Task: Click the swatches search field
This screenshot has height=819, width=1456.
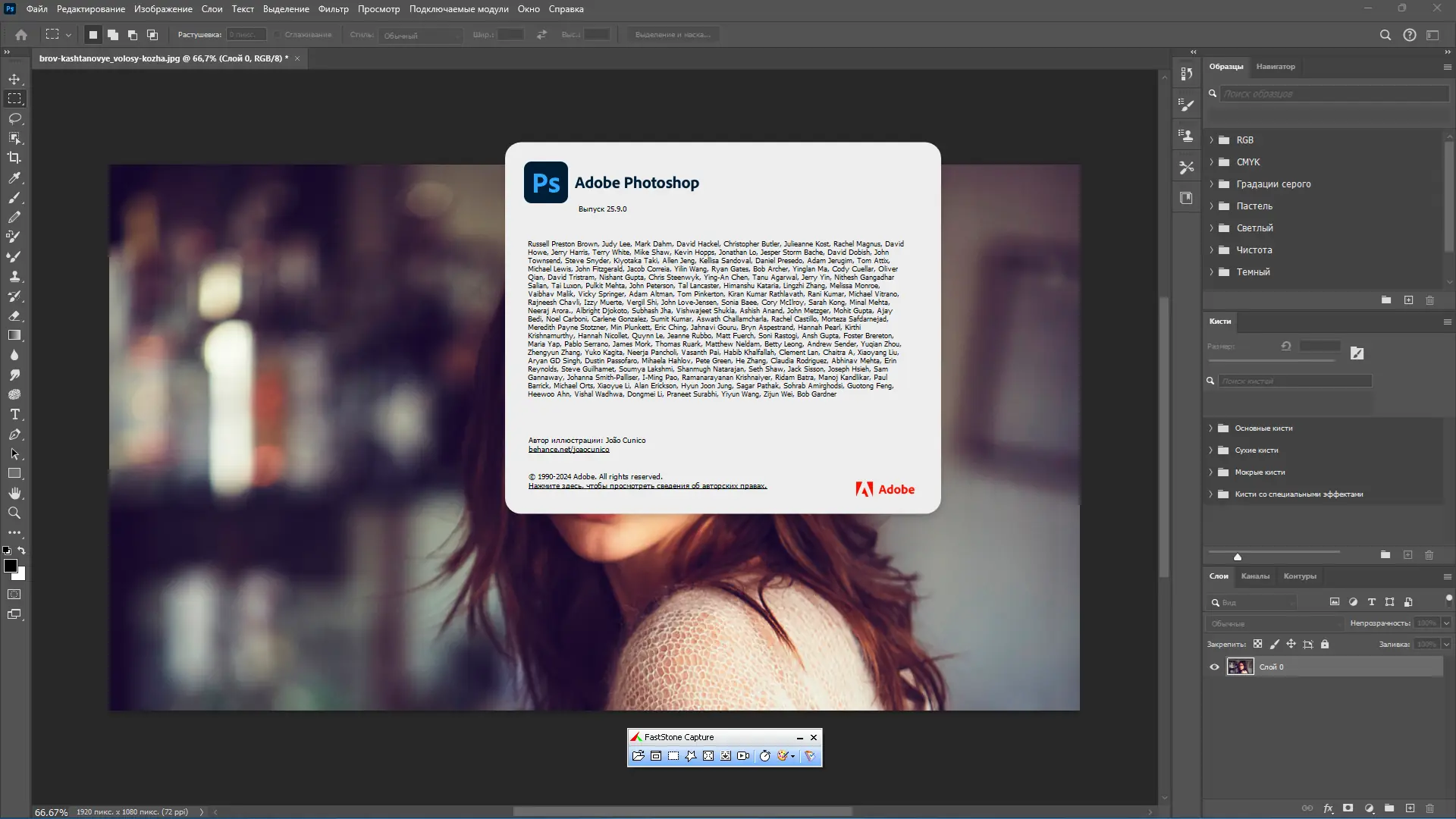Action: [x=1333, y=94]
